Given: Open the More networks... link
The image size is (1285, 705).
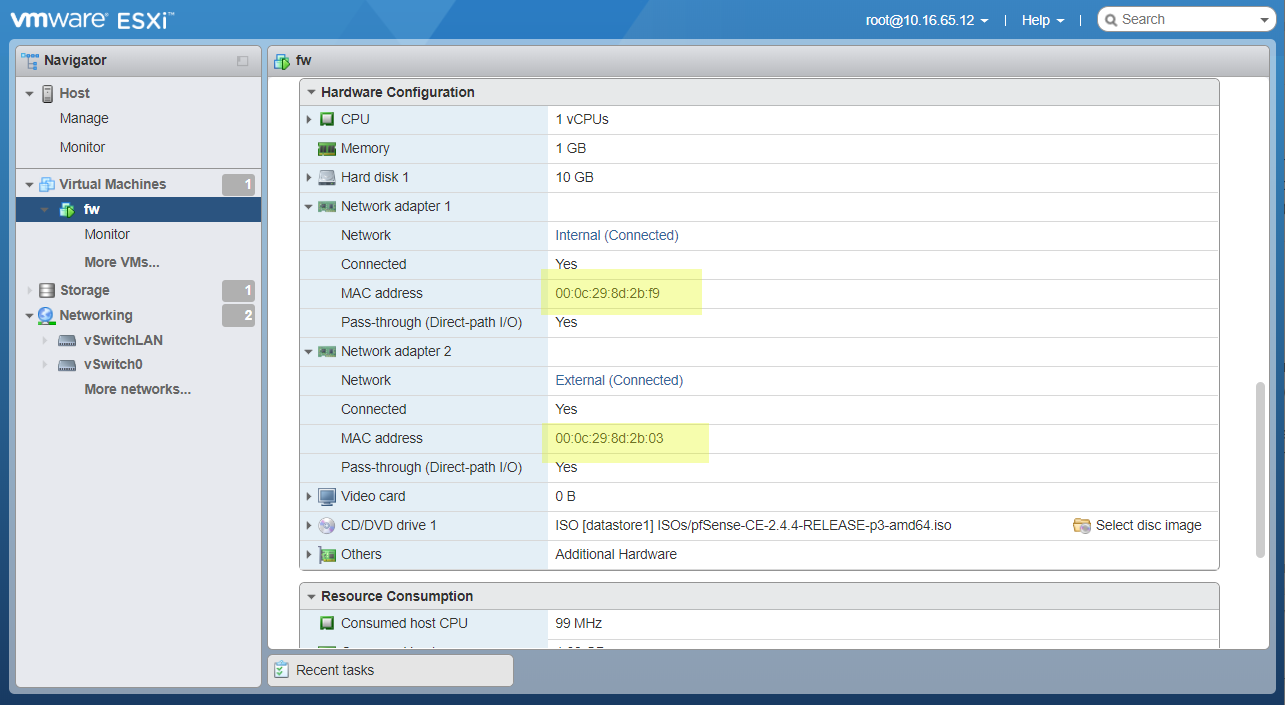Looking at the screenshot, I should (x=138, y=389).
